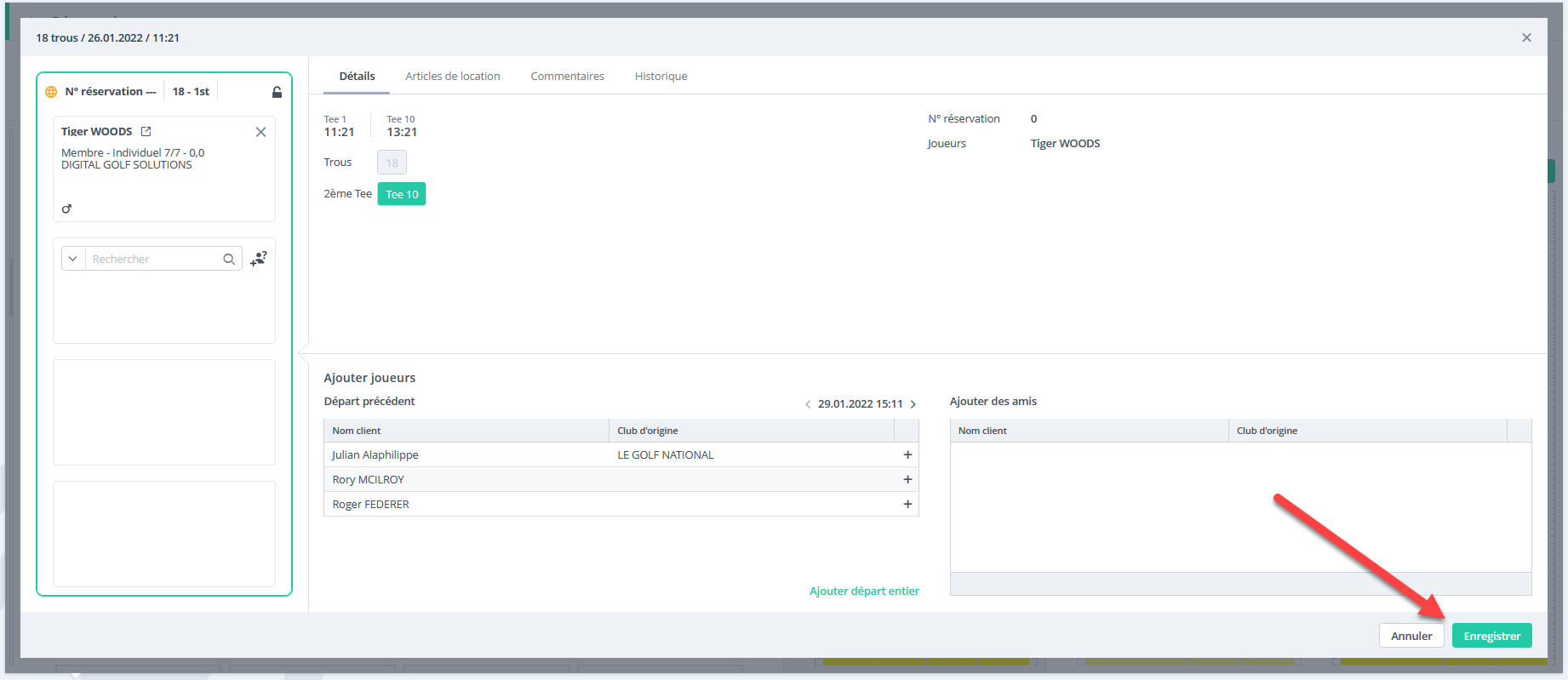Screen dimensions: 1568x680
Task: Click the Tee 1 time 11:21
Action: [339, 132]
